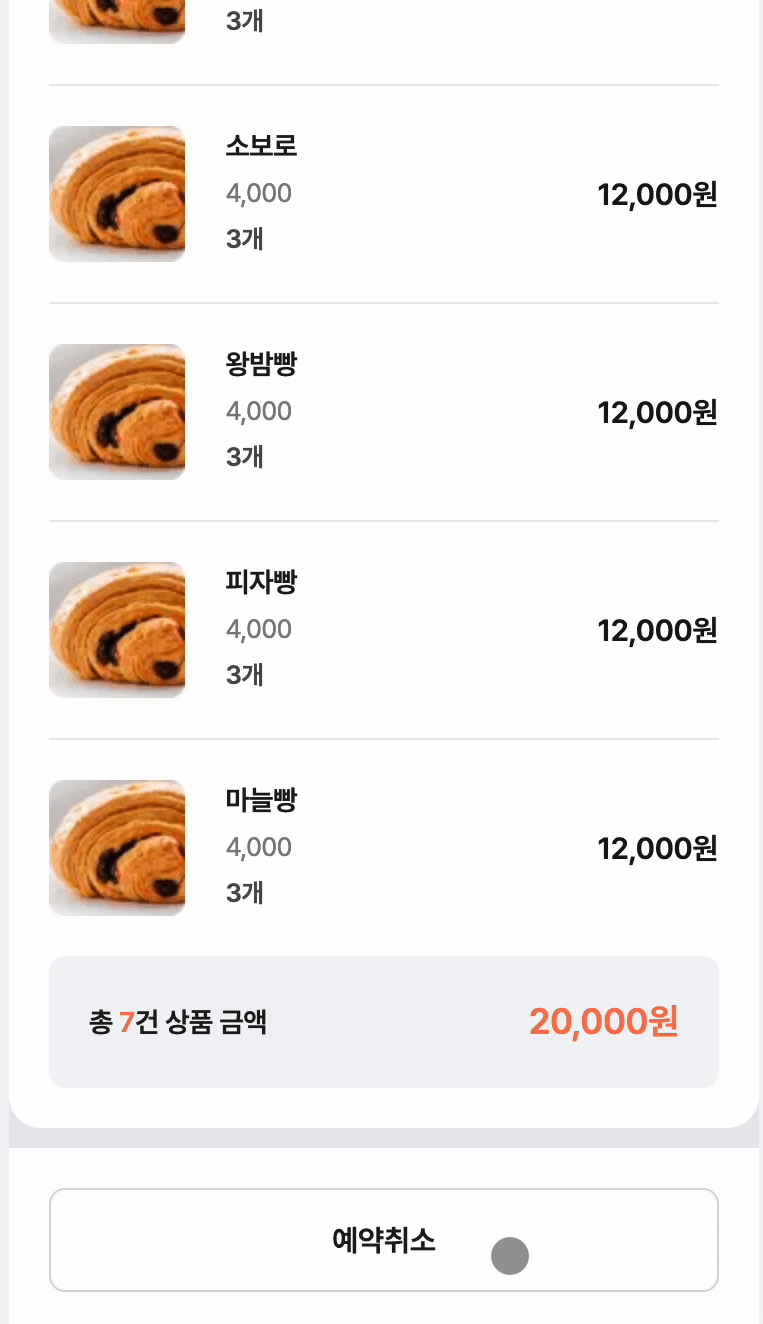Tap the 왕밤빵 product image
This screenshot has height=1324, width=763.
pos(117,412)
